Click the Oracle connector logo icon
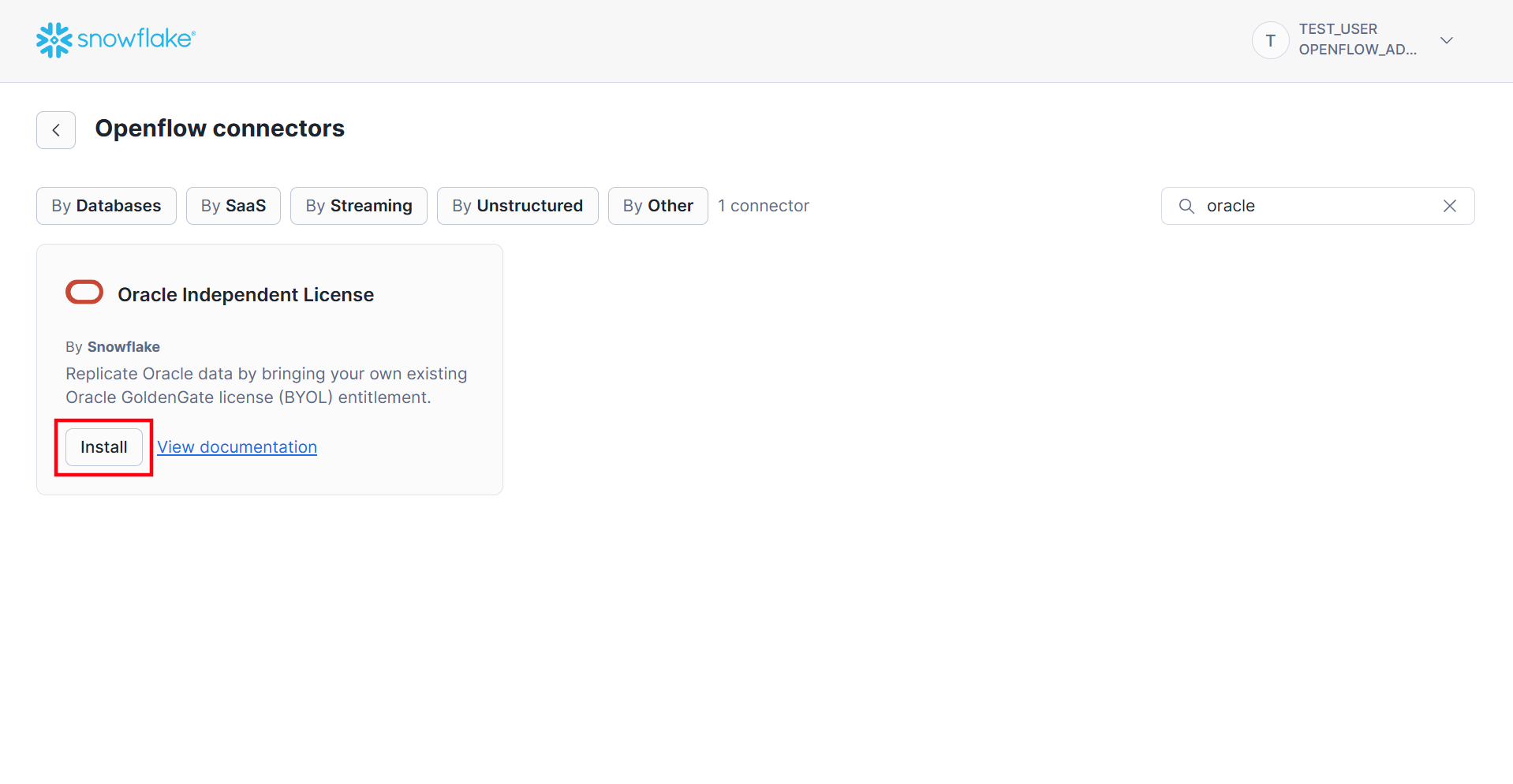The height and width of the screenshot is (784, 1513). [84, 292]
